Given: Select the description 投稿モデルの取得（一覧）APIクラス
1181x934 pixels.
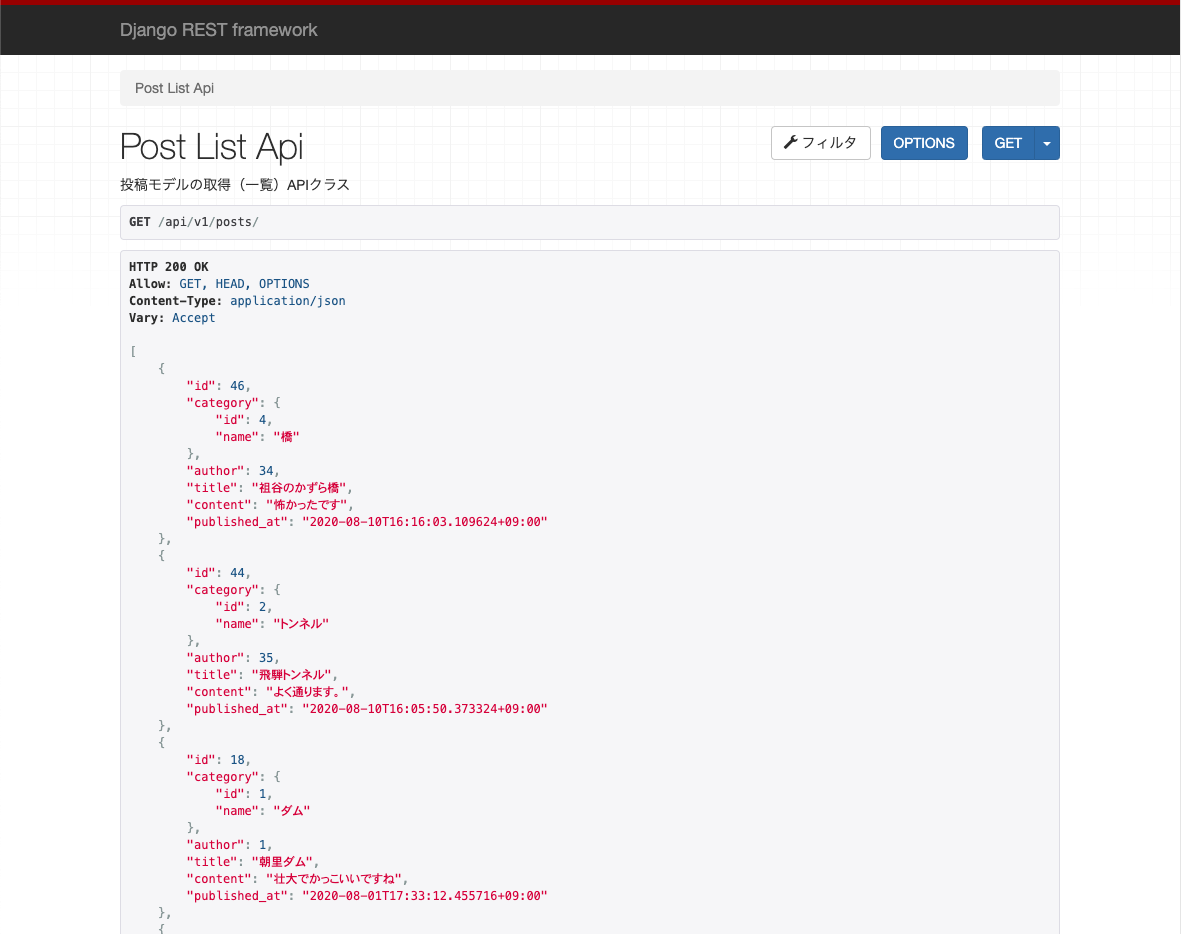Looking at the screenshot, I should [235, 185].
